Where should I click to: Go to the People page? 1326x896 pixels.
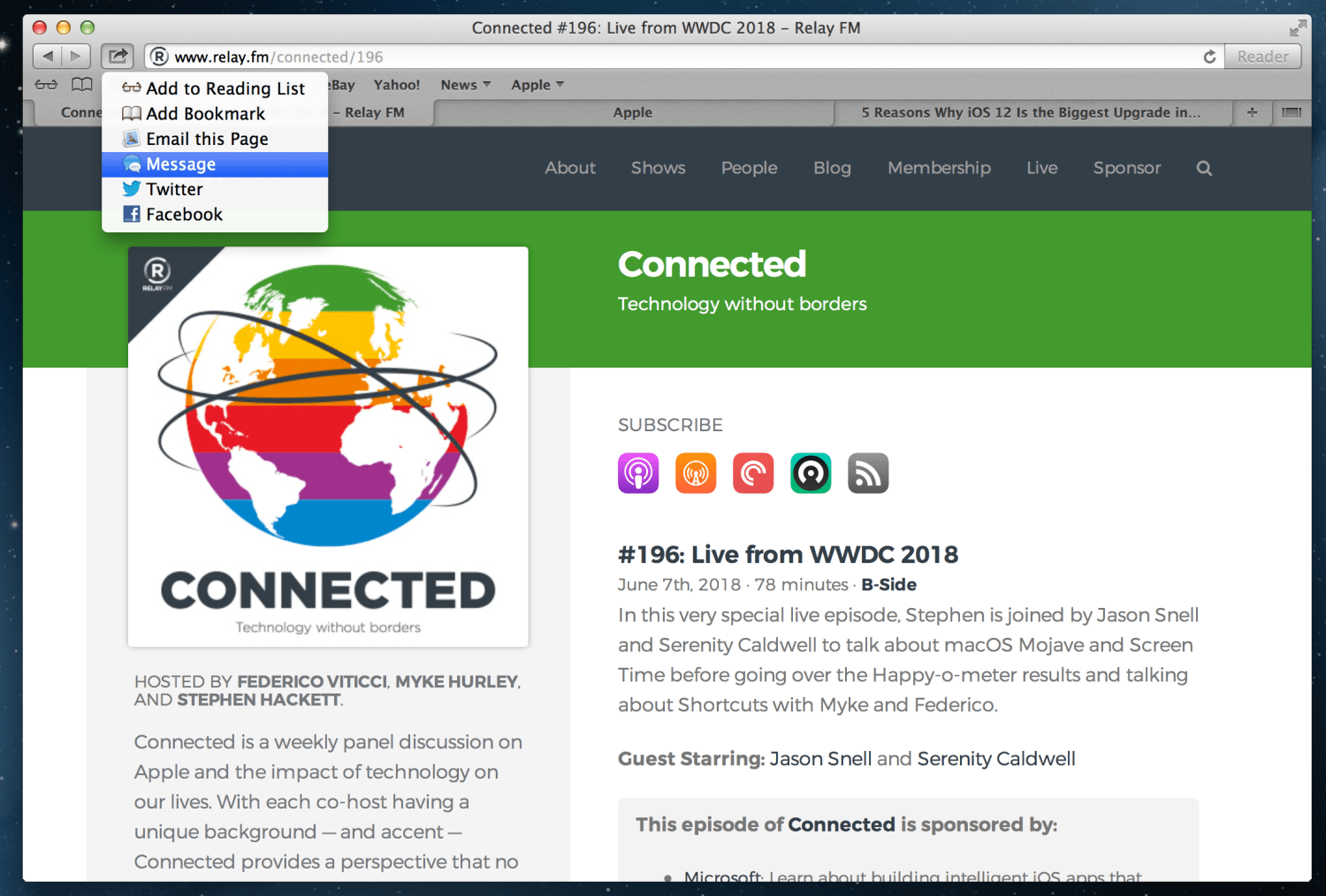[x=750, y=168]
